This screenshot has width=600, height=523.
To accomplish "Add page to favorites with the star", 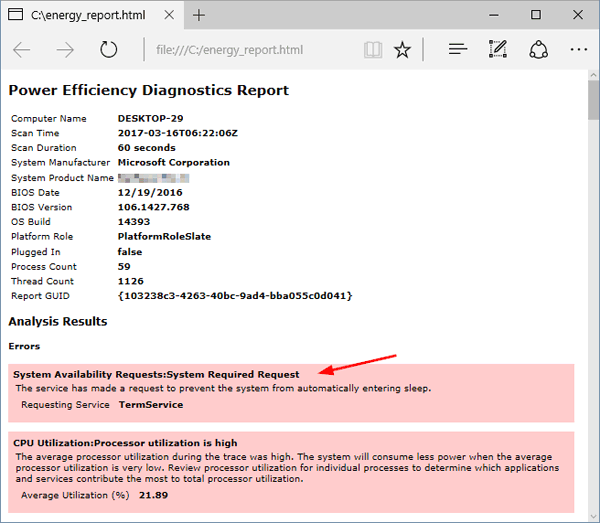I will [x=402, y=50].
